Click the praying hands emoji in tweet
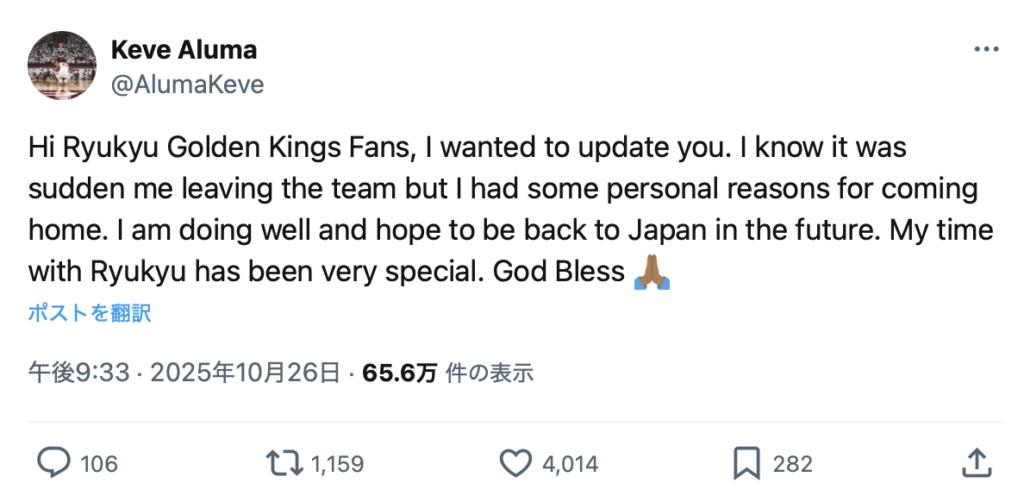Screen dimensions: 1024x502 (652, 271)
